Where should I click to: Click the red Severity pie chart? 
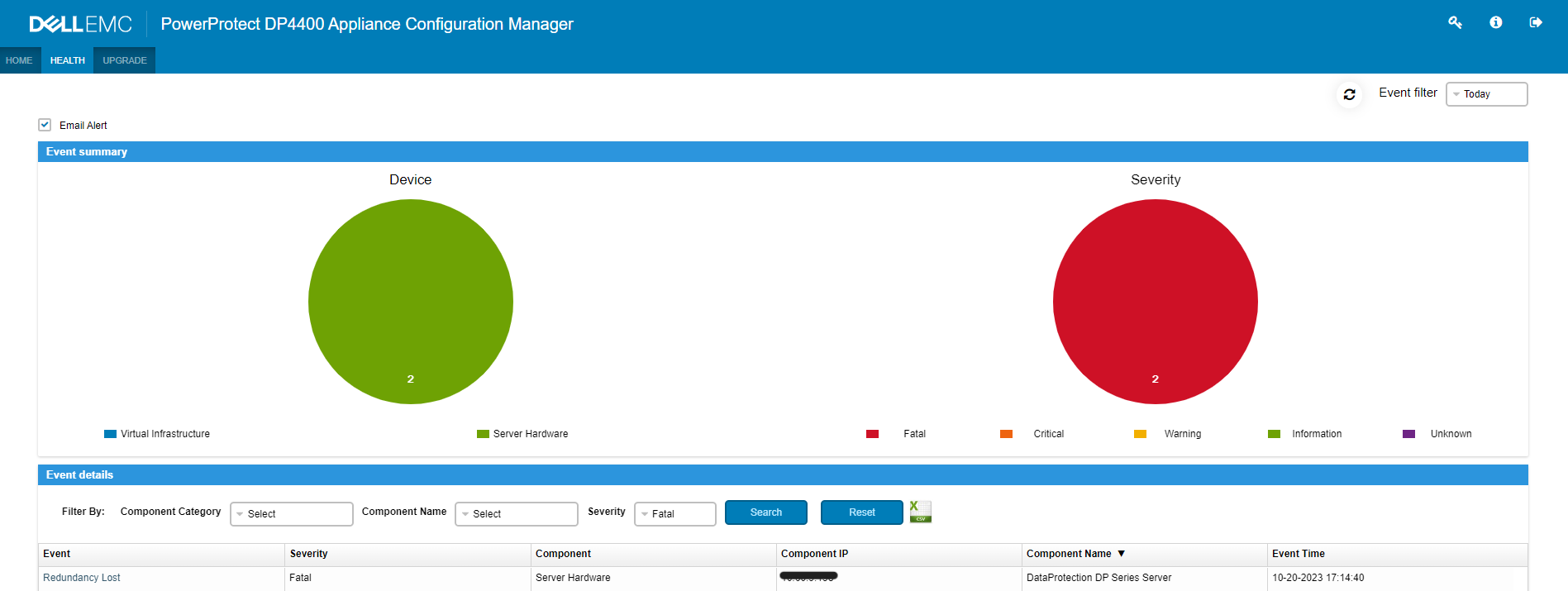[1156, 302]
